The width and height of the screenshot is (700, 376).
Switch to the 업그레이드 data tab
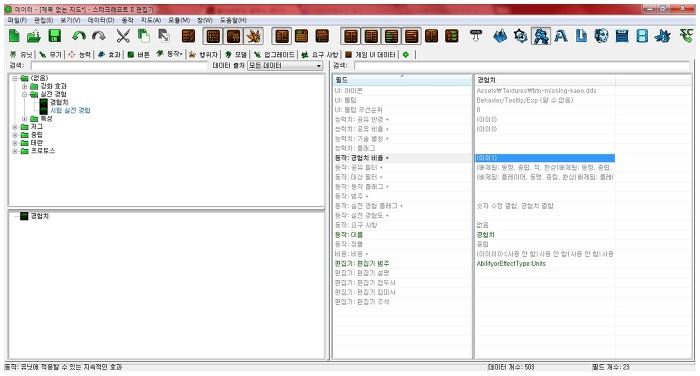coord(274,54)
